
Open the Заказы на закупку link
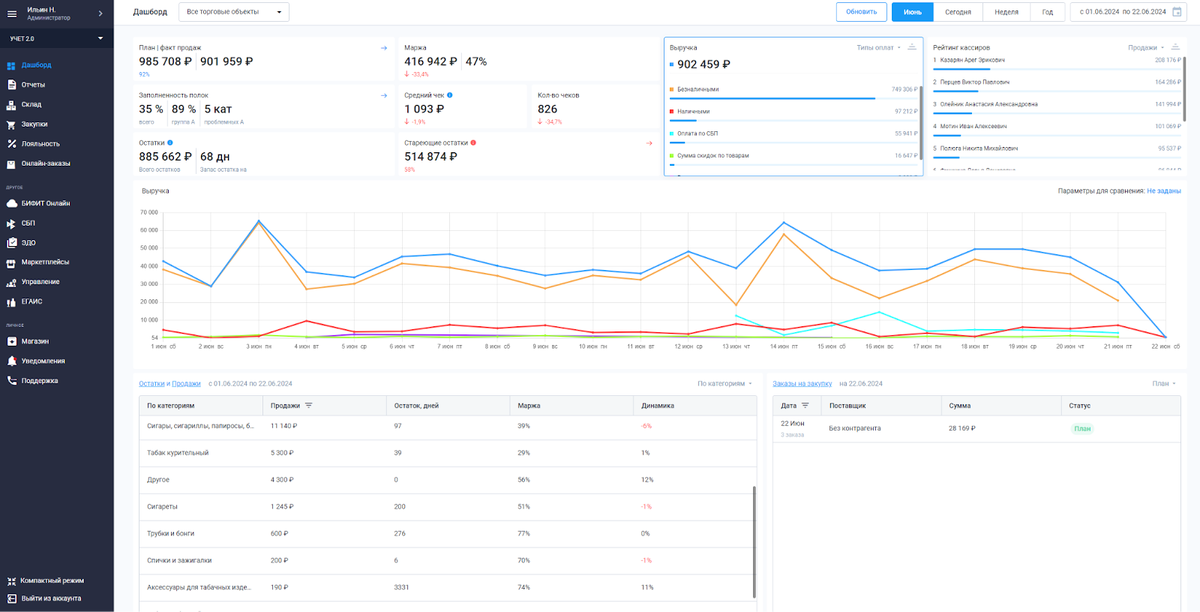(802, 383)
